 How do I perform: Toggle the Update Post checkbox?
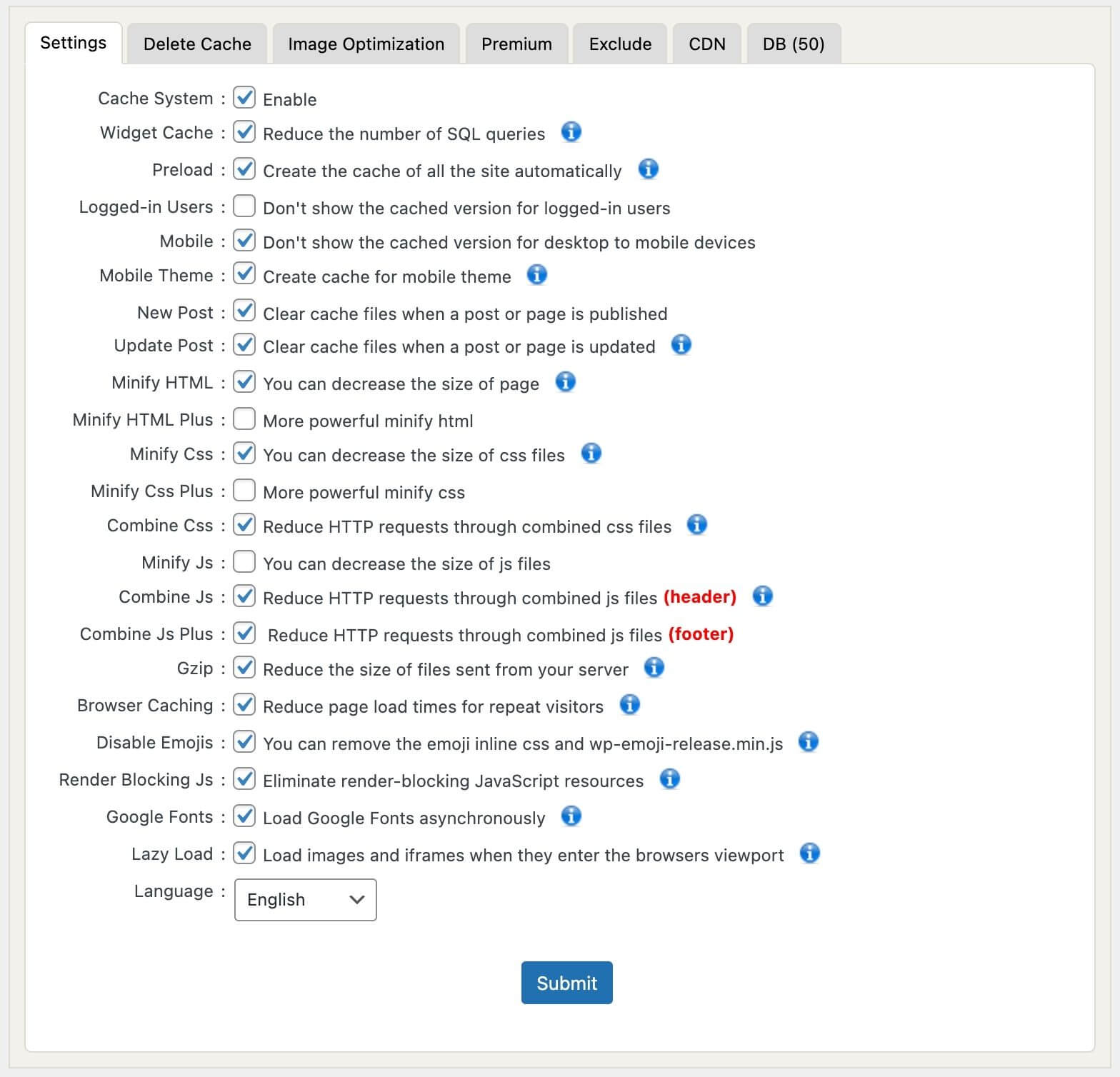[244, 344]
